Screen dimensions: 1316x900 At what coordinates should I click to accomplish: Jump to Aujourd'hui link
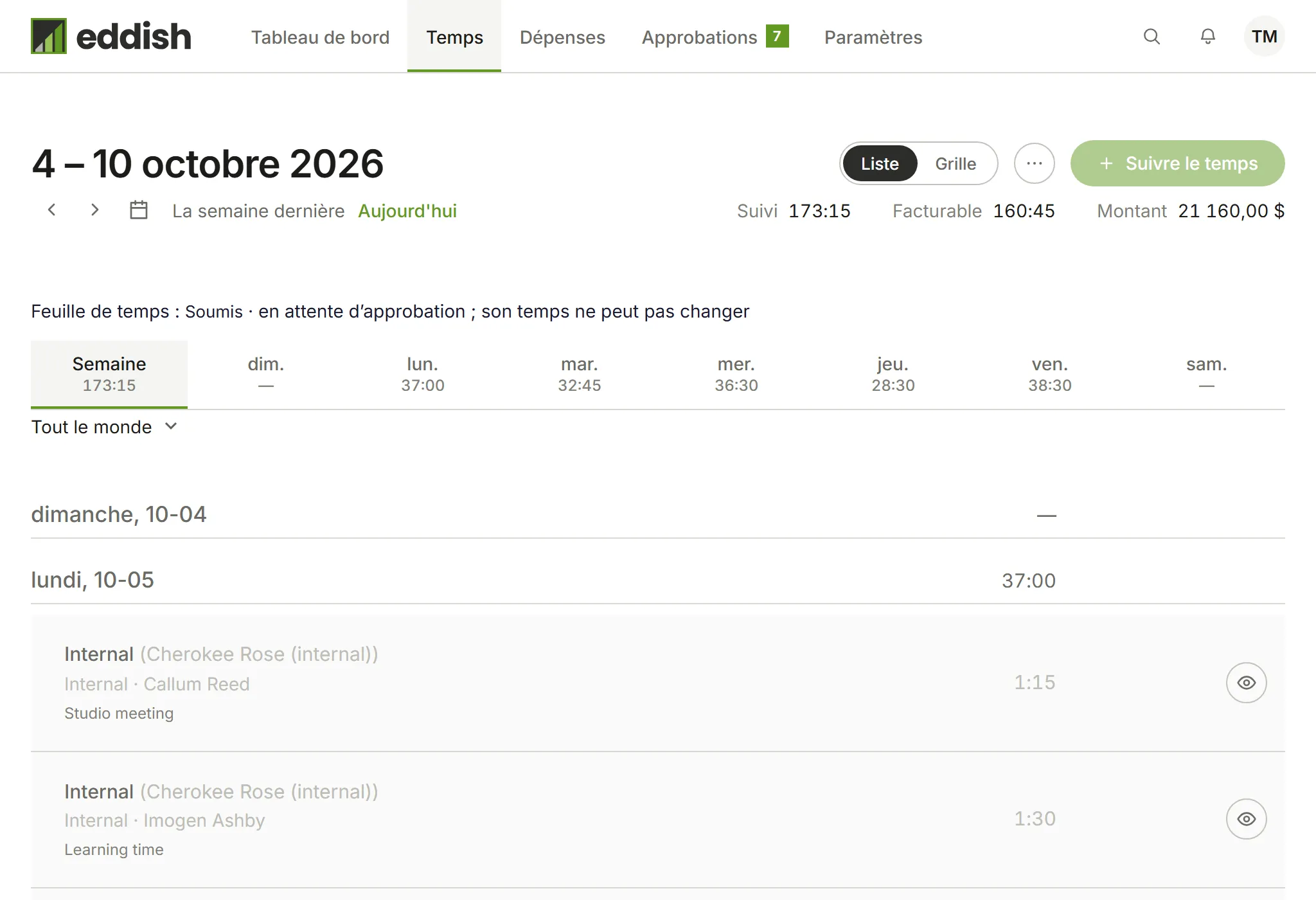(x=407, y=211)
